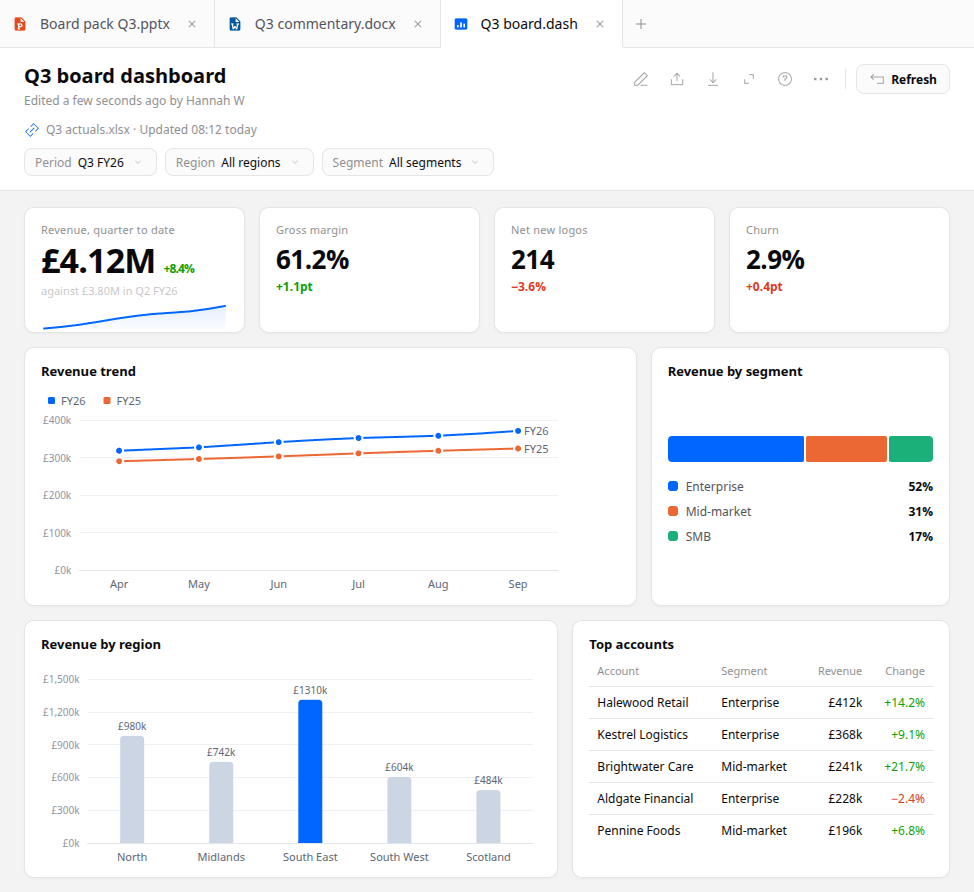
Task: Click the Net new logos 214 value
Action: tap(533, 260)
